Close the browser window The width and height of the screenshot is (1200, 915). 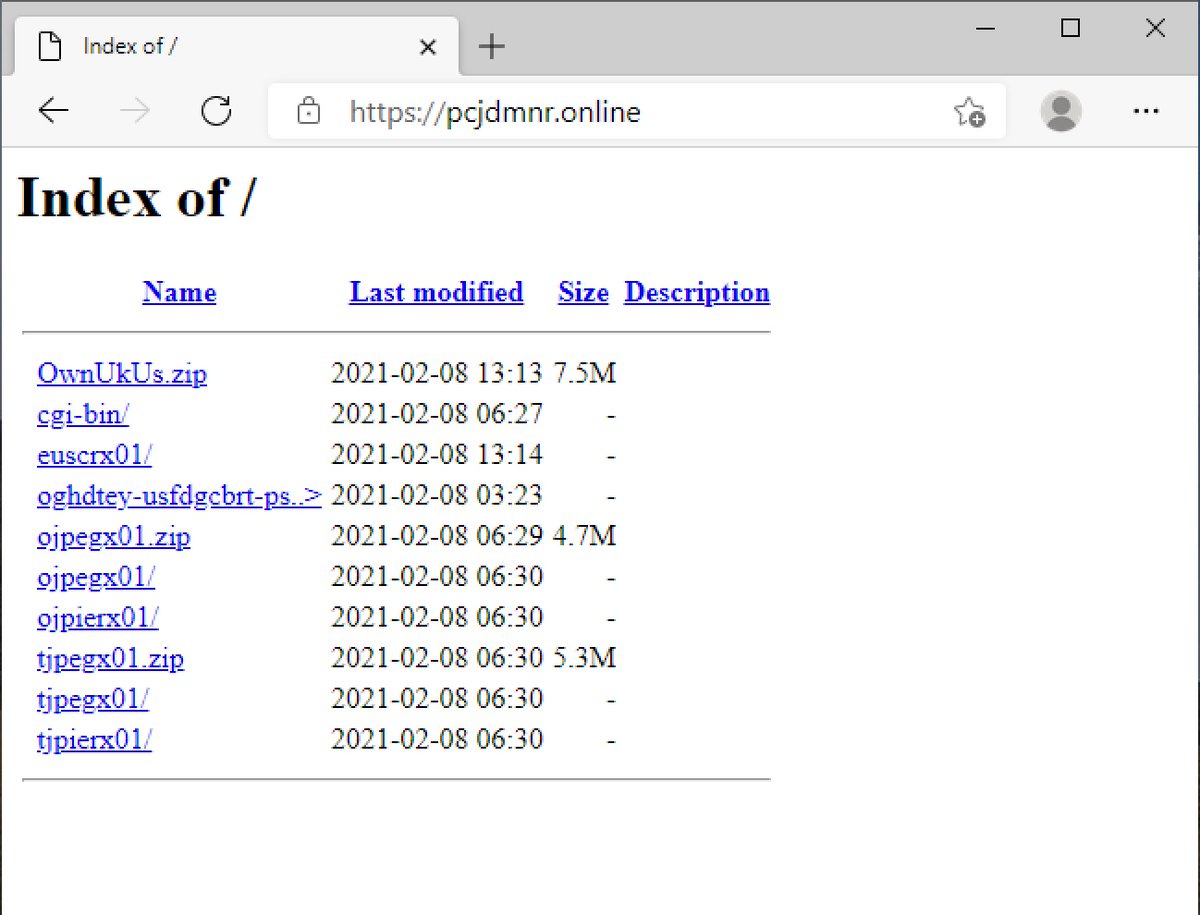1155,29
